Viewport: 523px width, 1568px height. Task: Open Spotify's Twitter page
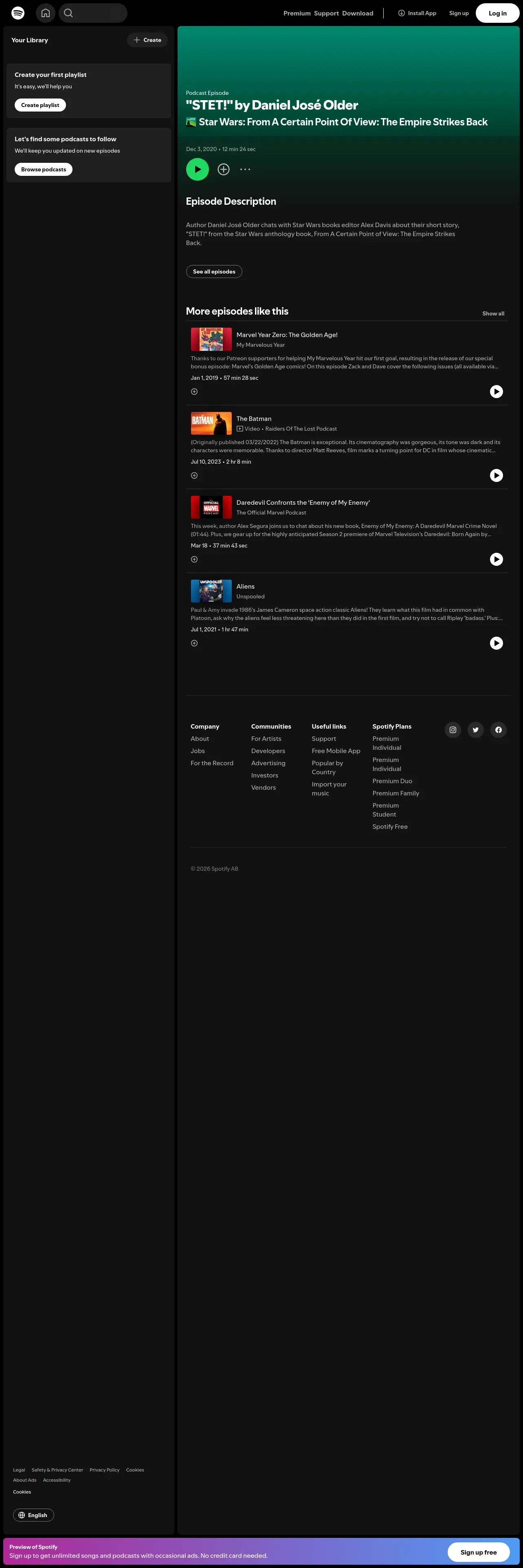click(x=475, y=730)
